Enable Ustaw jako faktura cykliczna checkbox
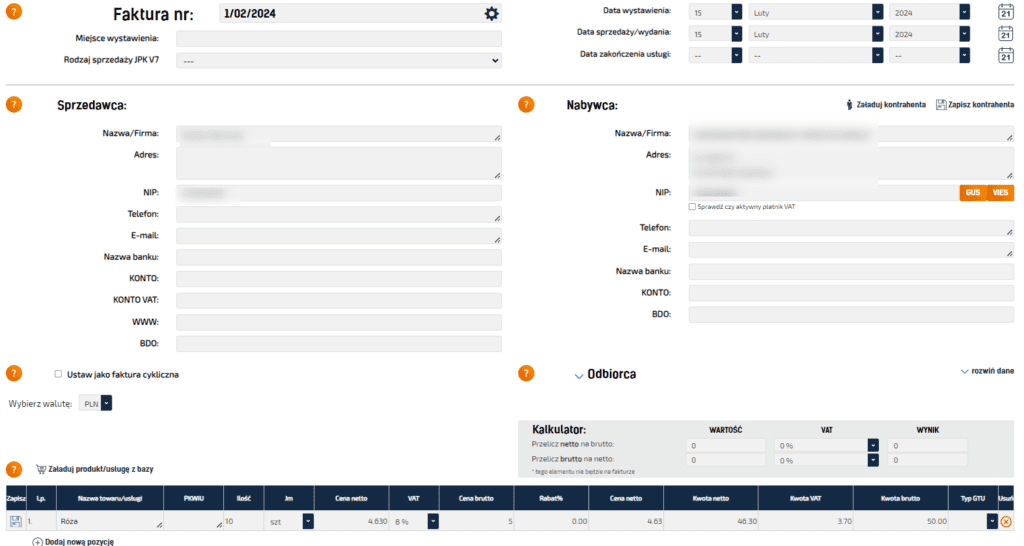1024x546 pixels. [58, 374]
